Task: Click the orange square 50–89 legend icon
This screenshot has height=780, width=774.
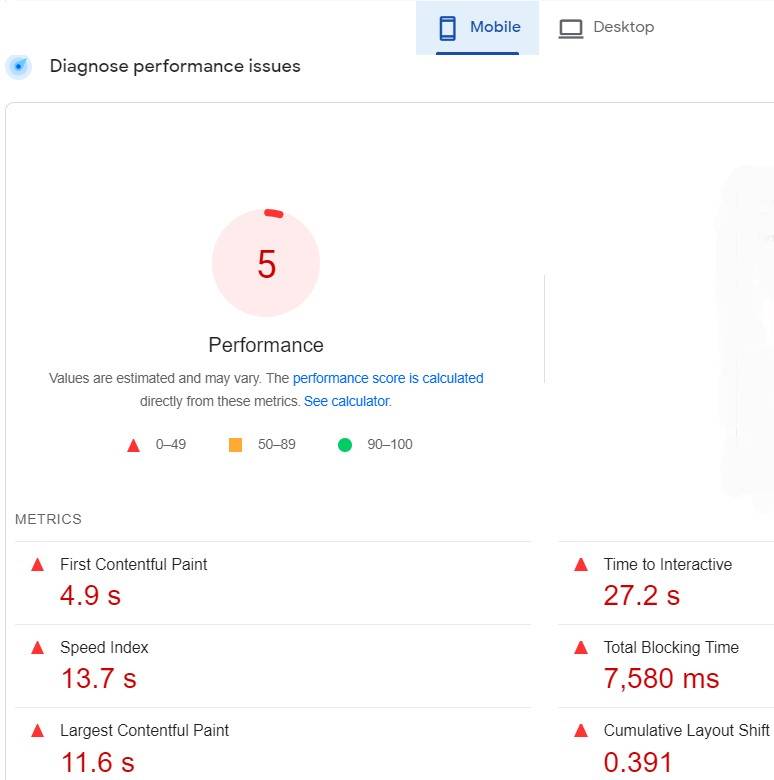Action: (235, 444)
